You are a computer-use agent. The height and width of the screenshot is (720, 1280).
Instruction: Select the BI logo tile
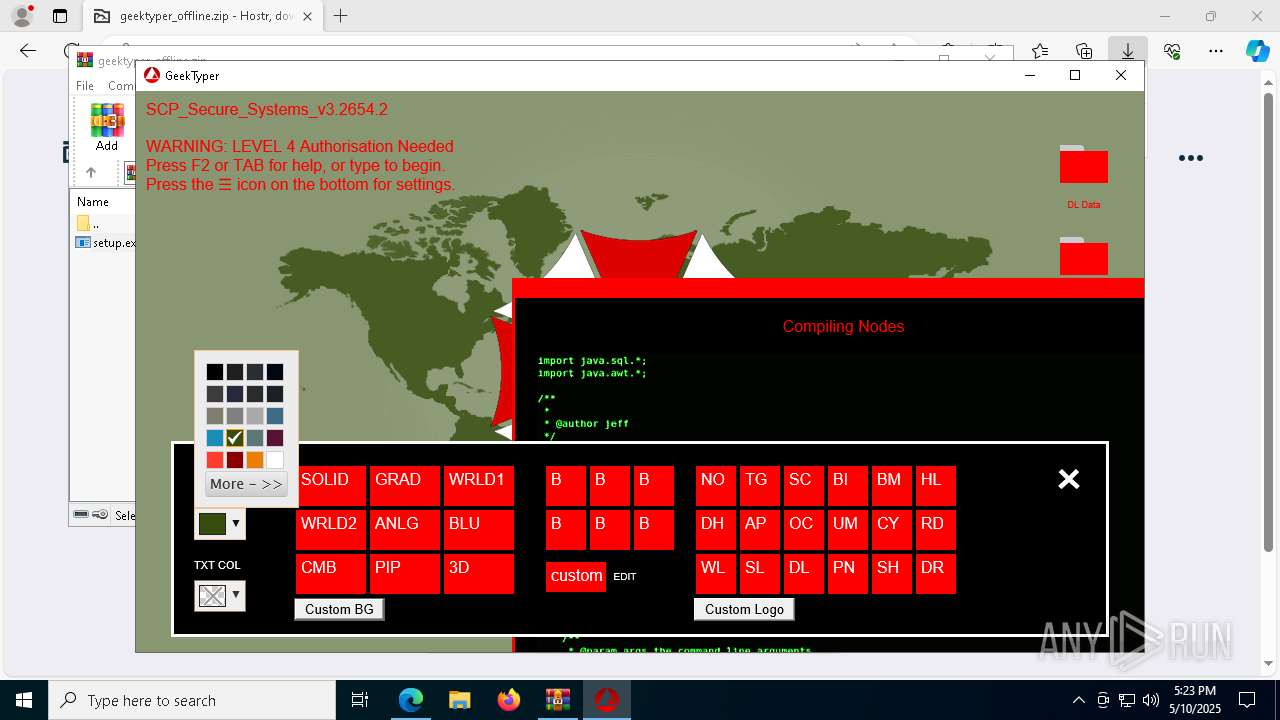point(847,485)
